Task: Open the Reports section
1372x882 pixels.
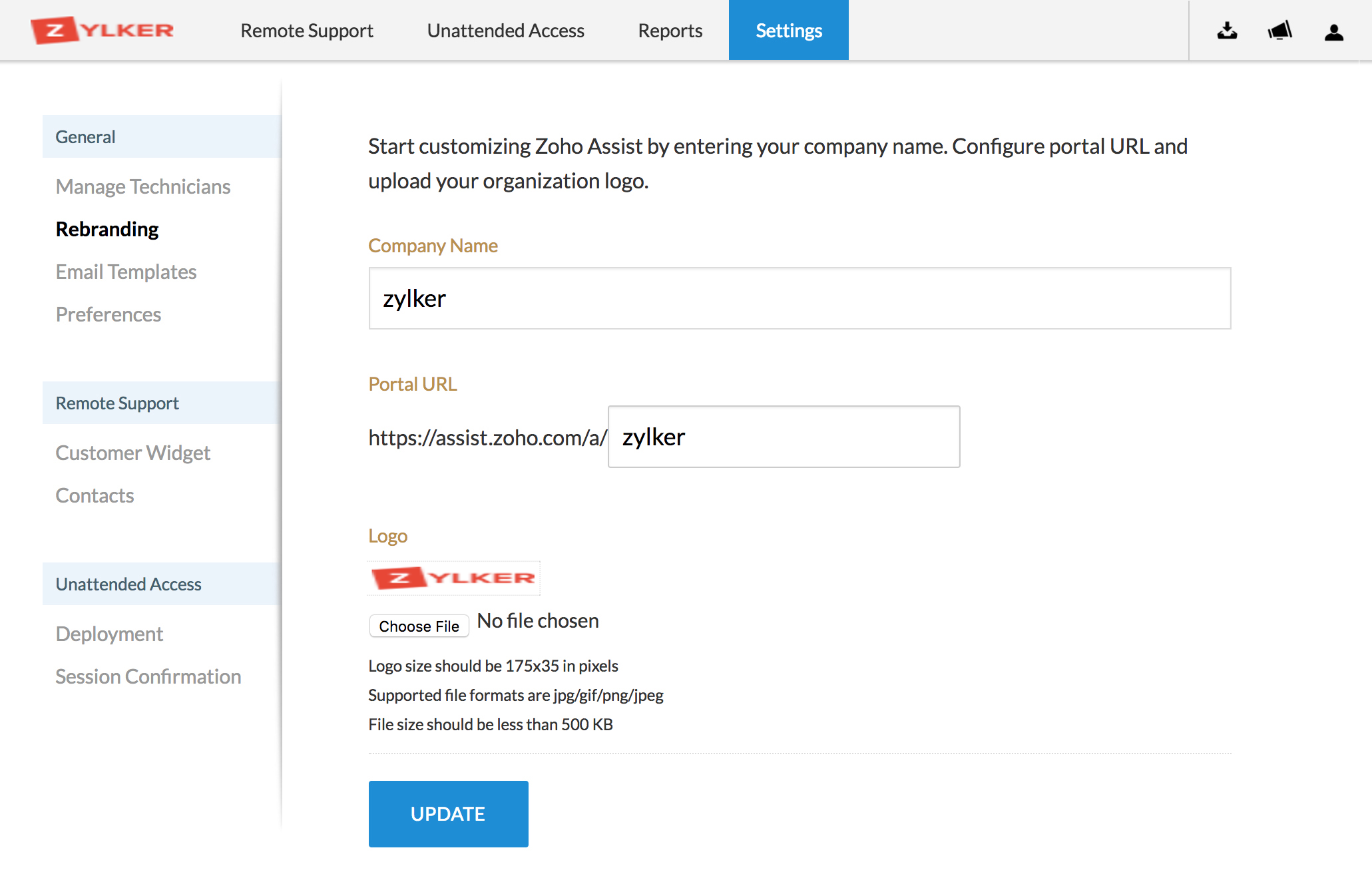Action: [x=670, y=30]
